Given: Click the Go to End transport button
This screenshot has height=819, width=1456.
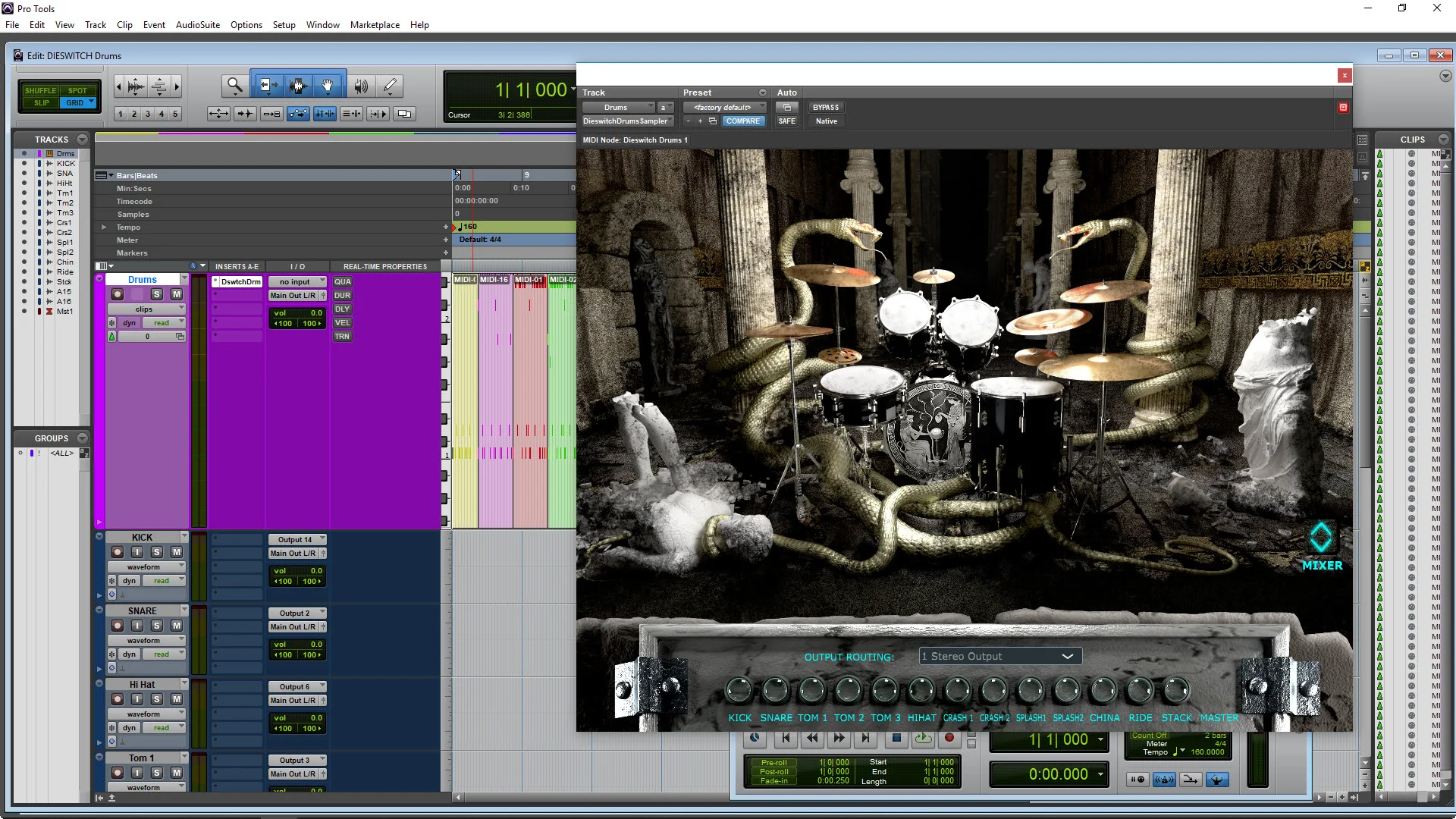Looking at the screenshot, I should (865, 738).
